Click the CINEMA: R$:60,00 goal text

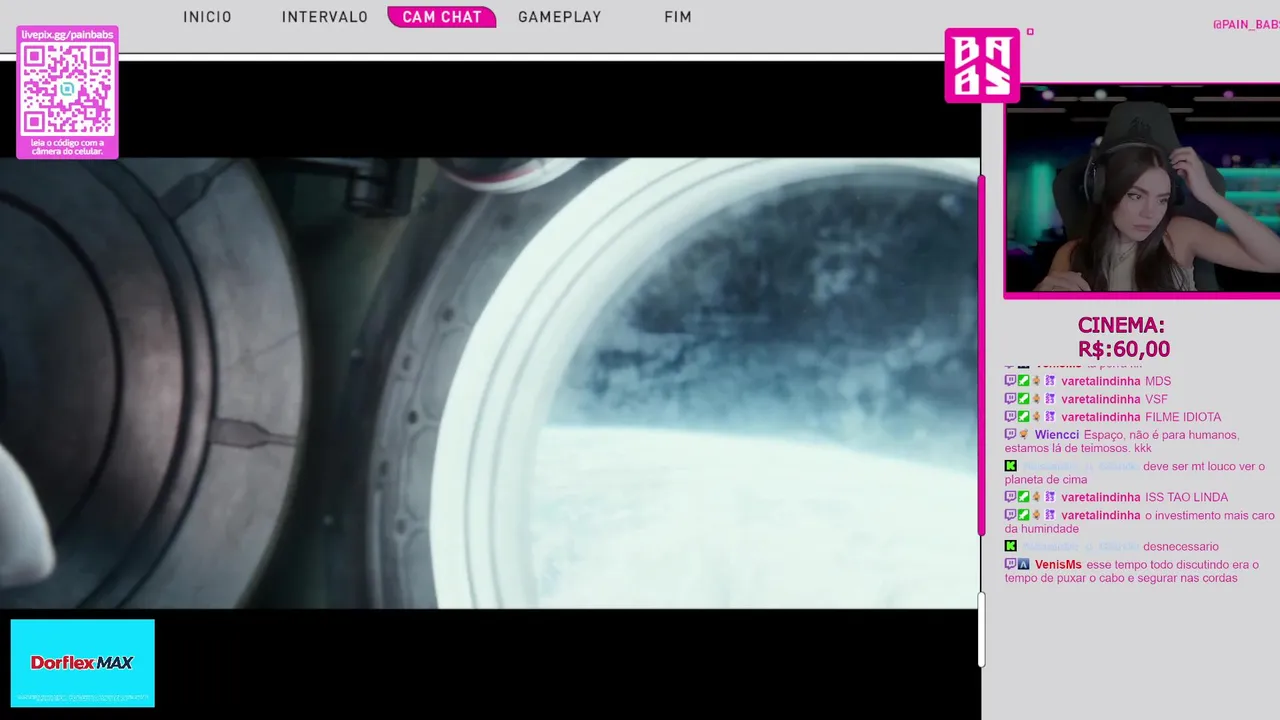[1123, 337]
